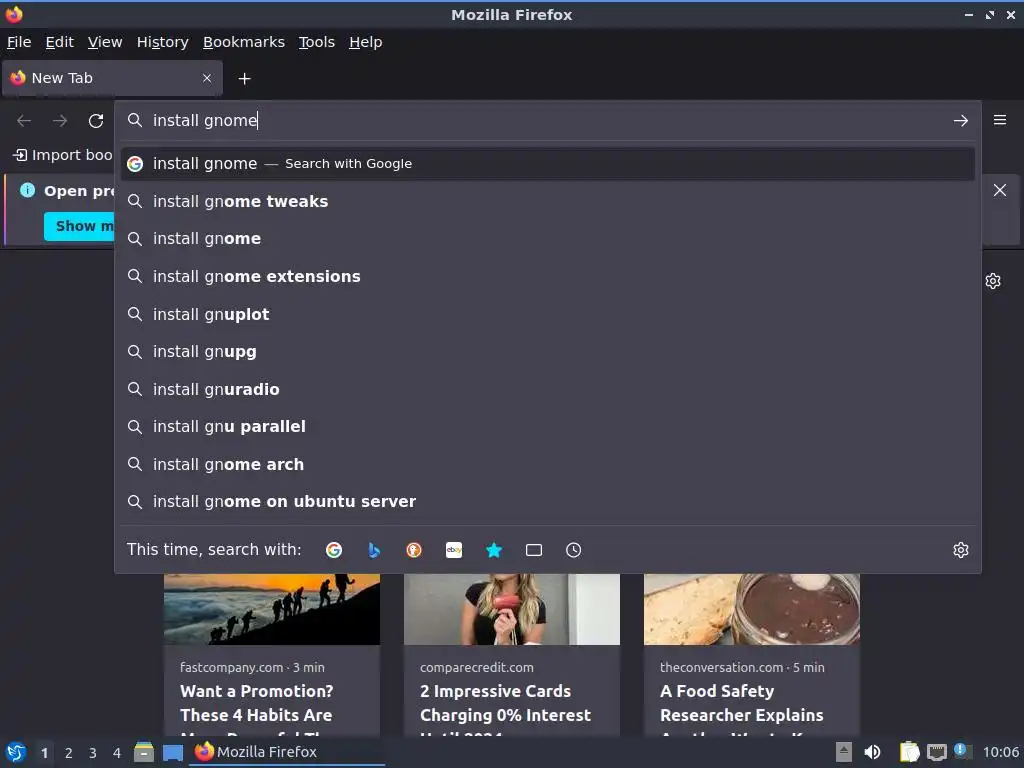This screenshot has height=768, width=1024.
Task: Select the New Tab tab
Action: (x=112, y=78)
